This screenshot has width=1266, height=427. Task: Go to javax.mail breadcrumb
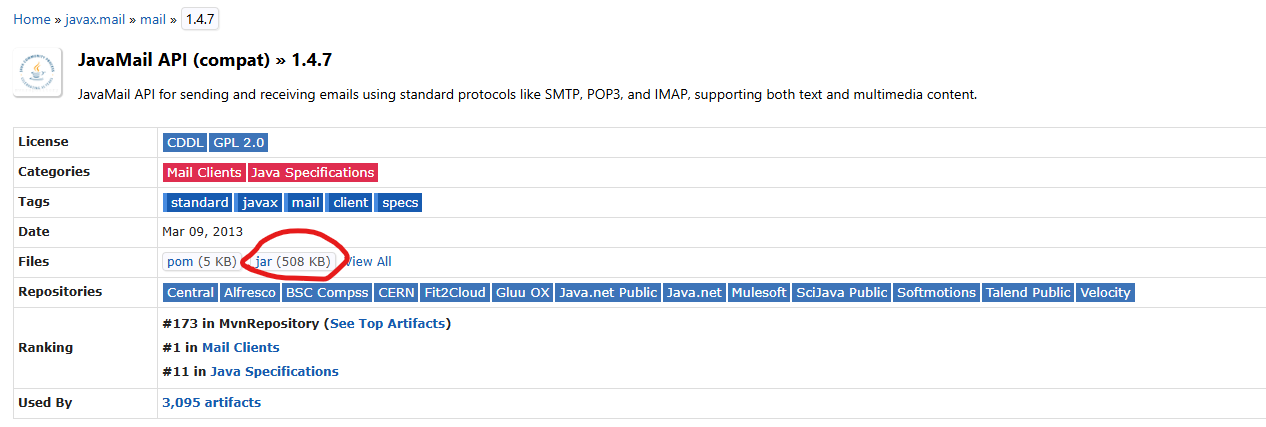96,19
